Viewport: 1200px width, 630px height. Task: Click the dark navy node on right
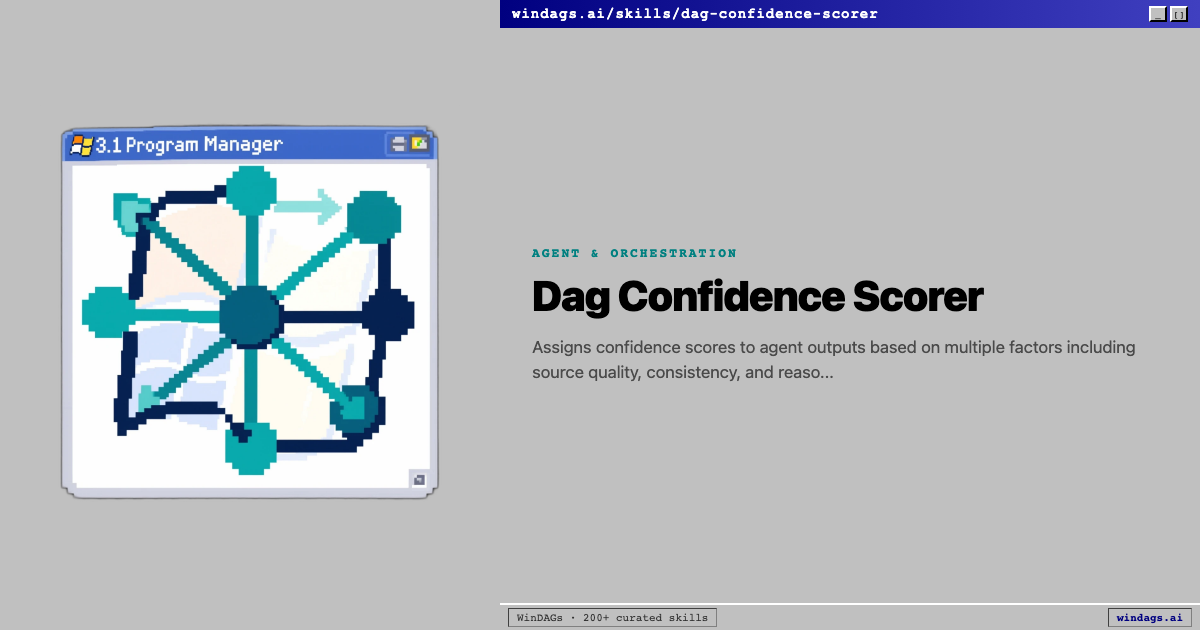pyautogui.click(x=387, y=315)
